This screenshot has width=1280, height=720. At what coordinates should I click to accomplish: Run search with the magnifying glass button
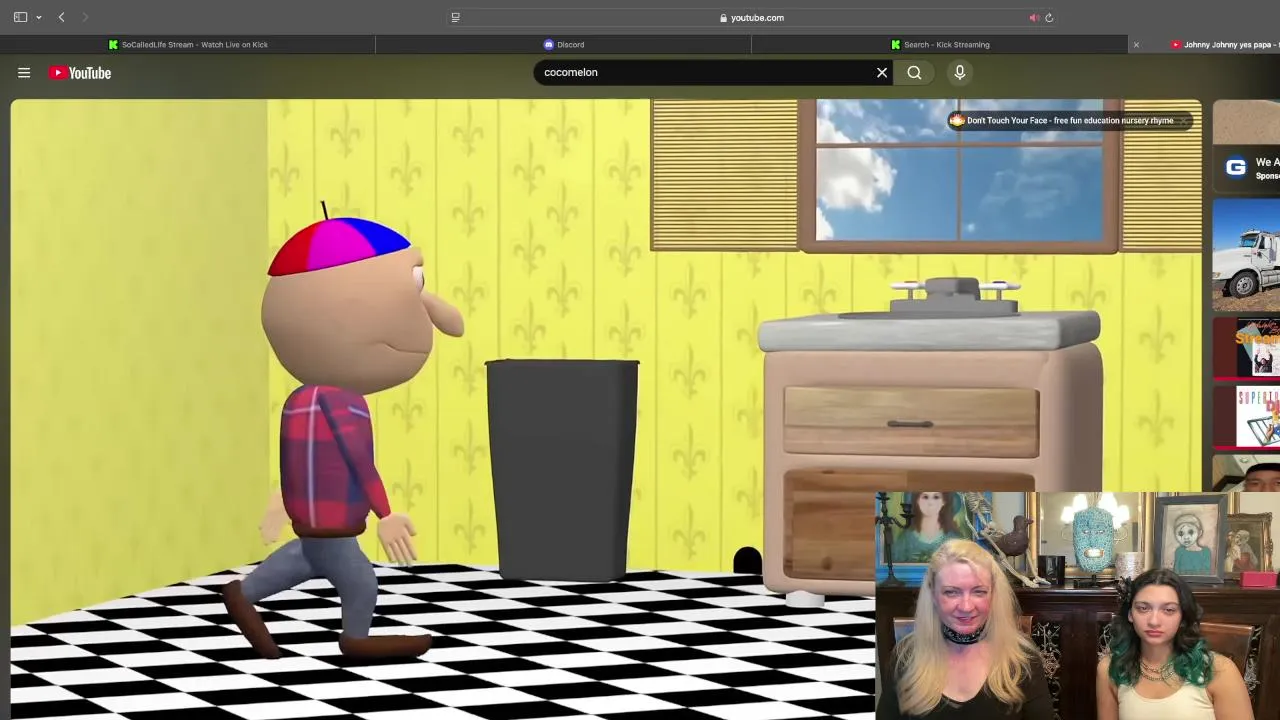point(914,72)
